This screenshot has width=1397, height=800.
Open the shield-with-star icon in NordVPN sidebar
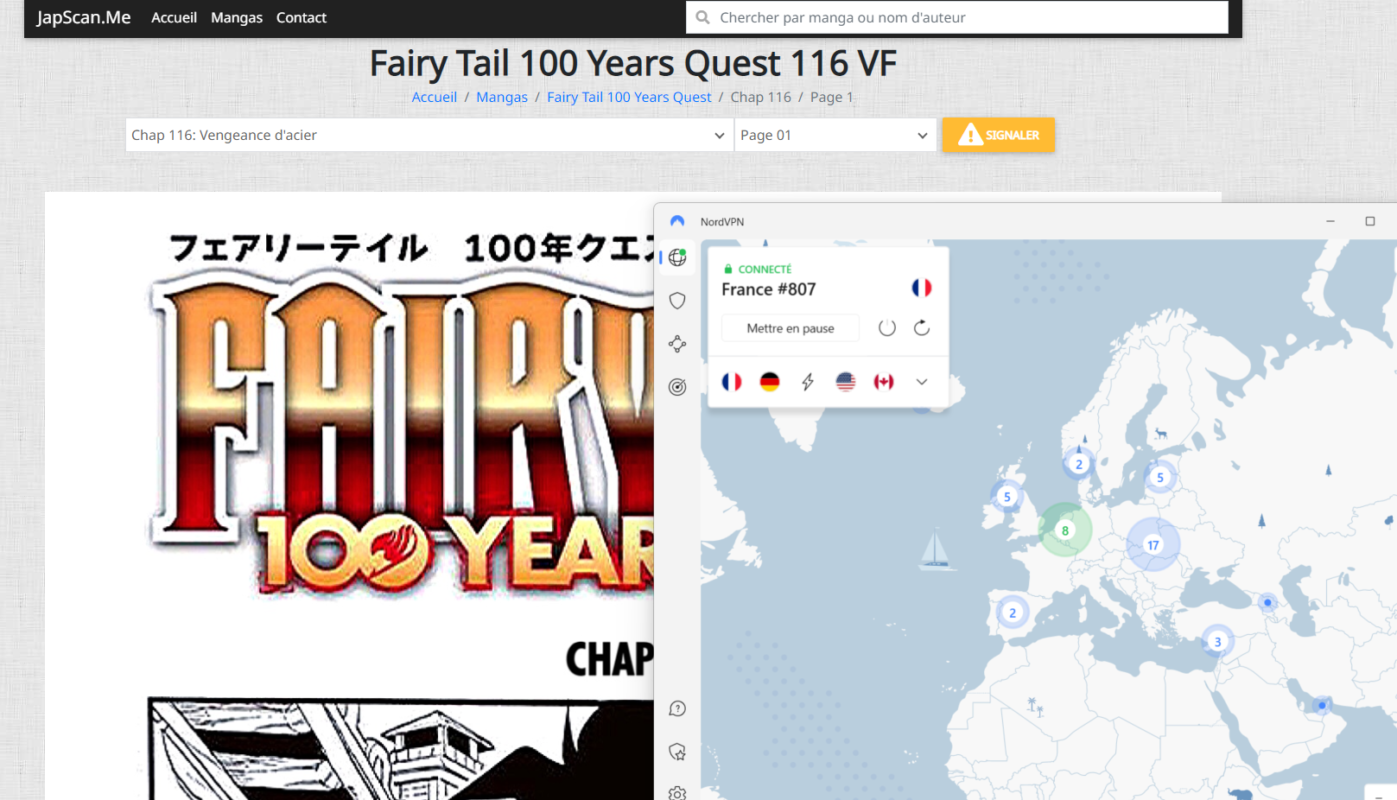coord(678,751)
